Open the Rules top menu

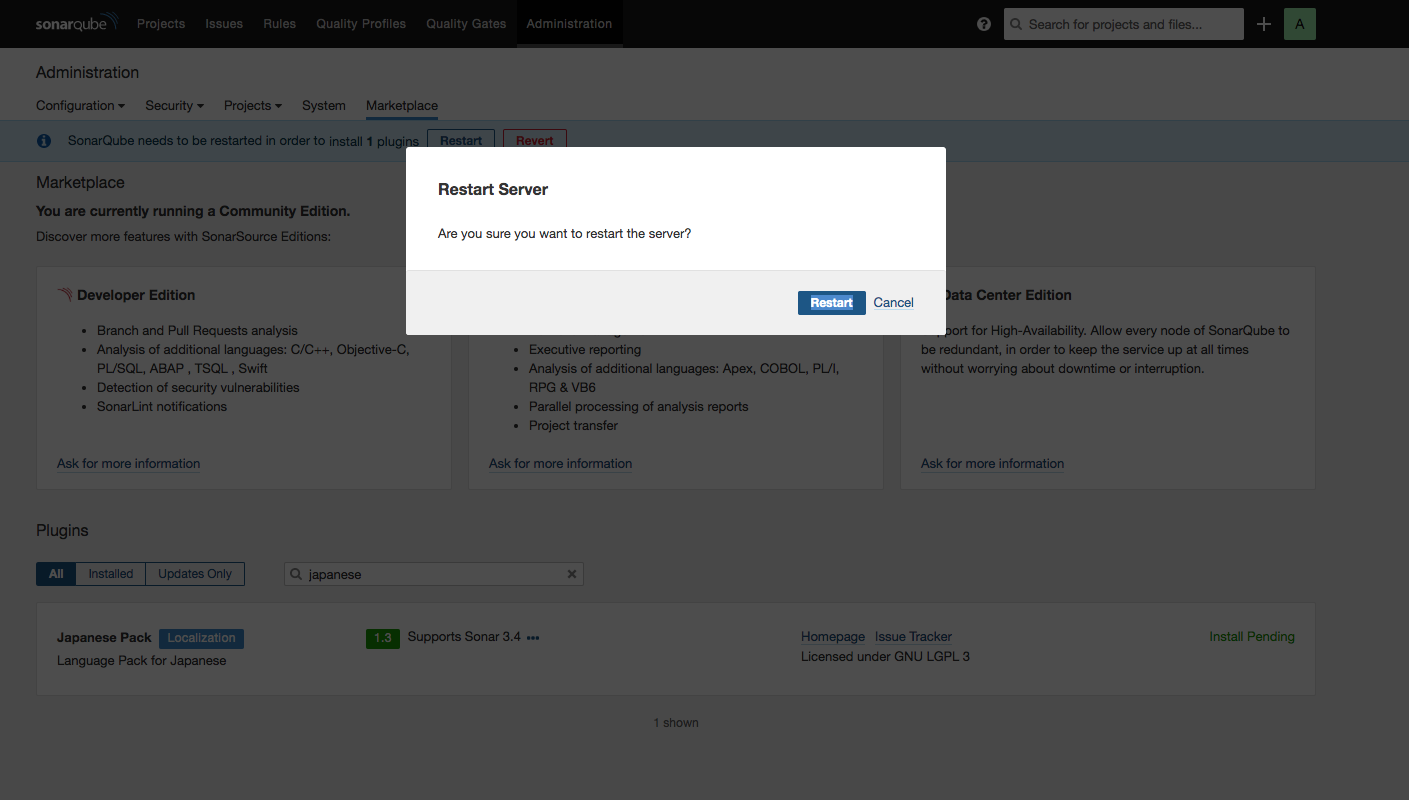click(279, 24)
